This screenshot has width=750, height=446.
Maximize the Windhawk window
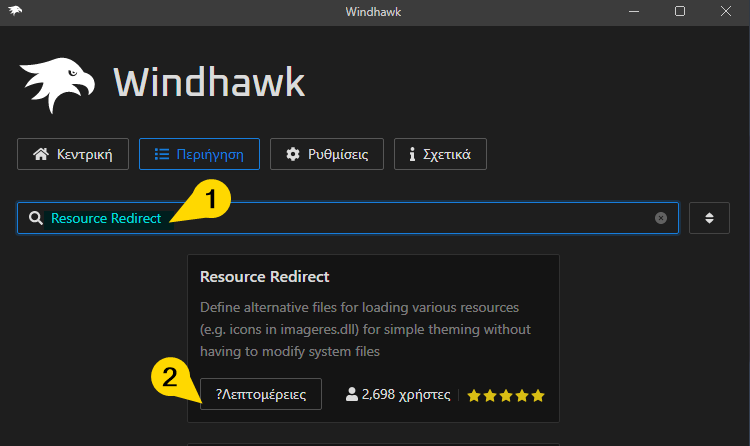(680, 11)
